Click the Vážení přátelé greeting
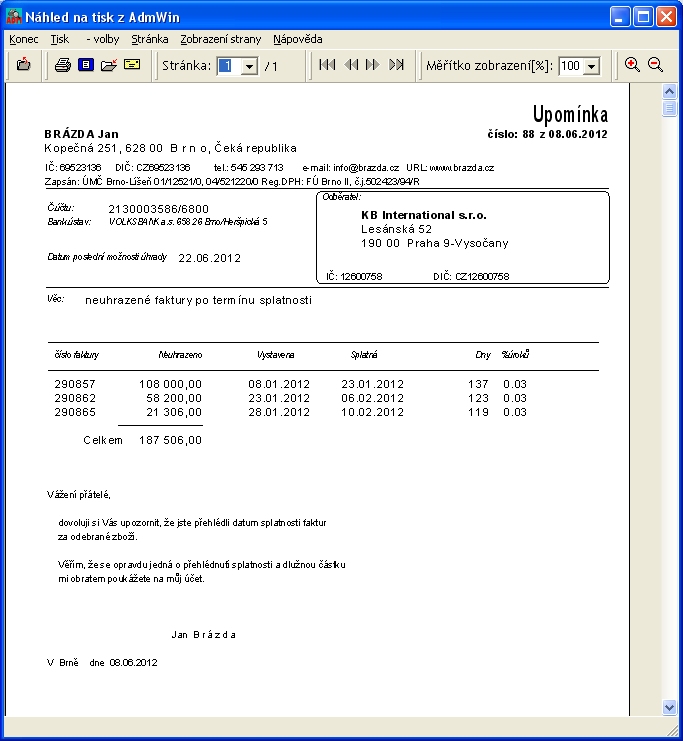This screenshot has width=683, height=741. (78, 495)
